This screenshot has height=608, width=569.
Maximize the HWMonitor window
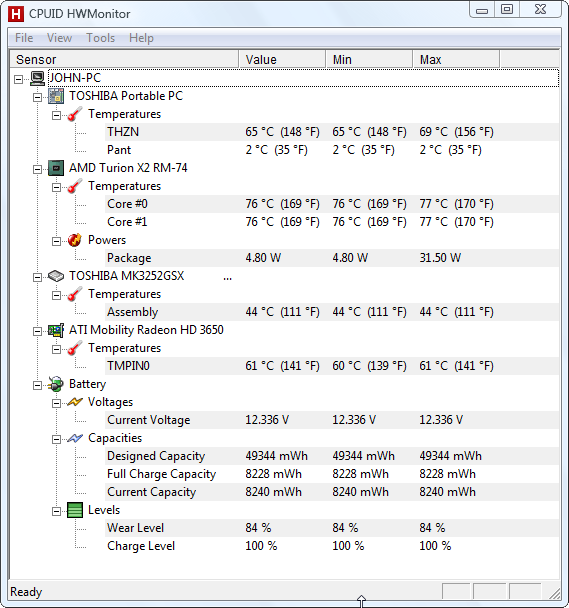[x=507, y=10]
